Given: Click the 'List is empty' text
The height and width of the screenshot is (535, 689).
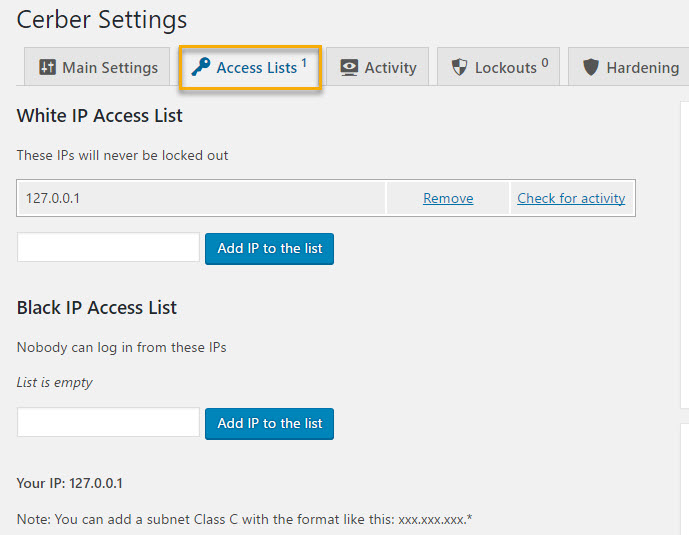Looking at the screenshot, I should [x=54, y=383].
